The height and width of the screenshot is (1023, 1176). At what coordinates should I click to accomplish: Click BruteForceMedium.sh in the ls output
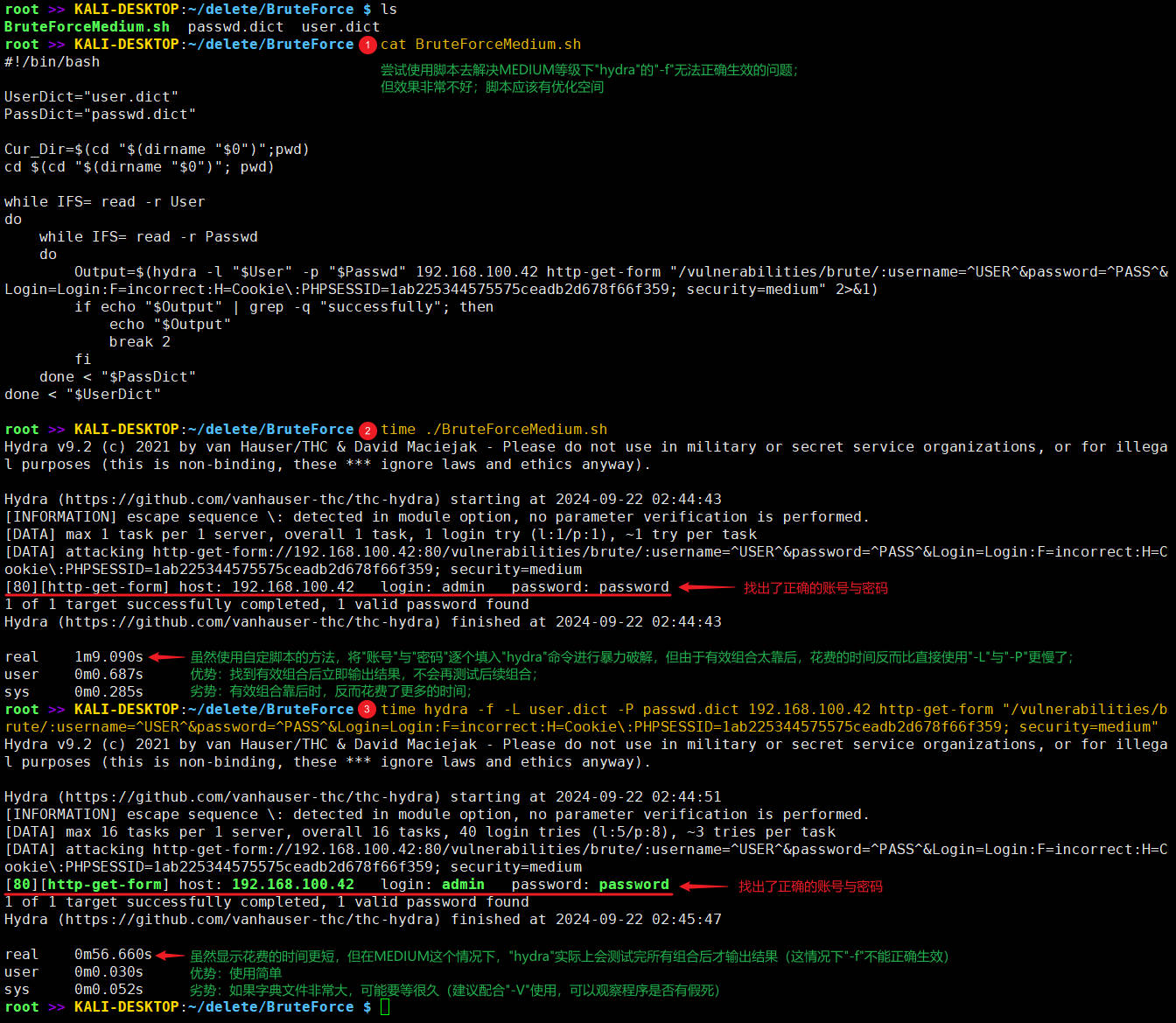point(87,26)
